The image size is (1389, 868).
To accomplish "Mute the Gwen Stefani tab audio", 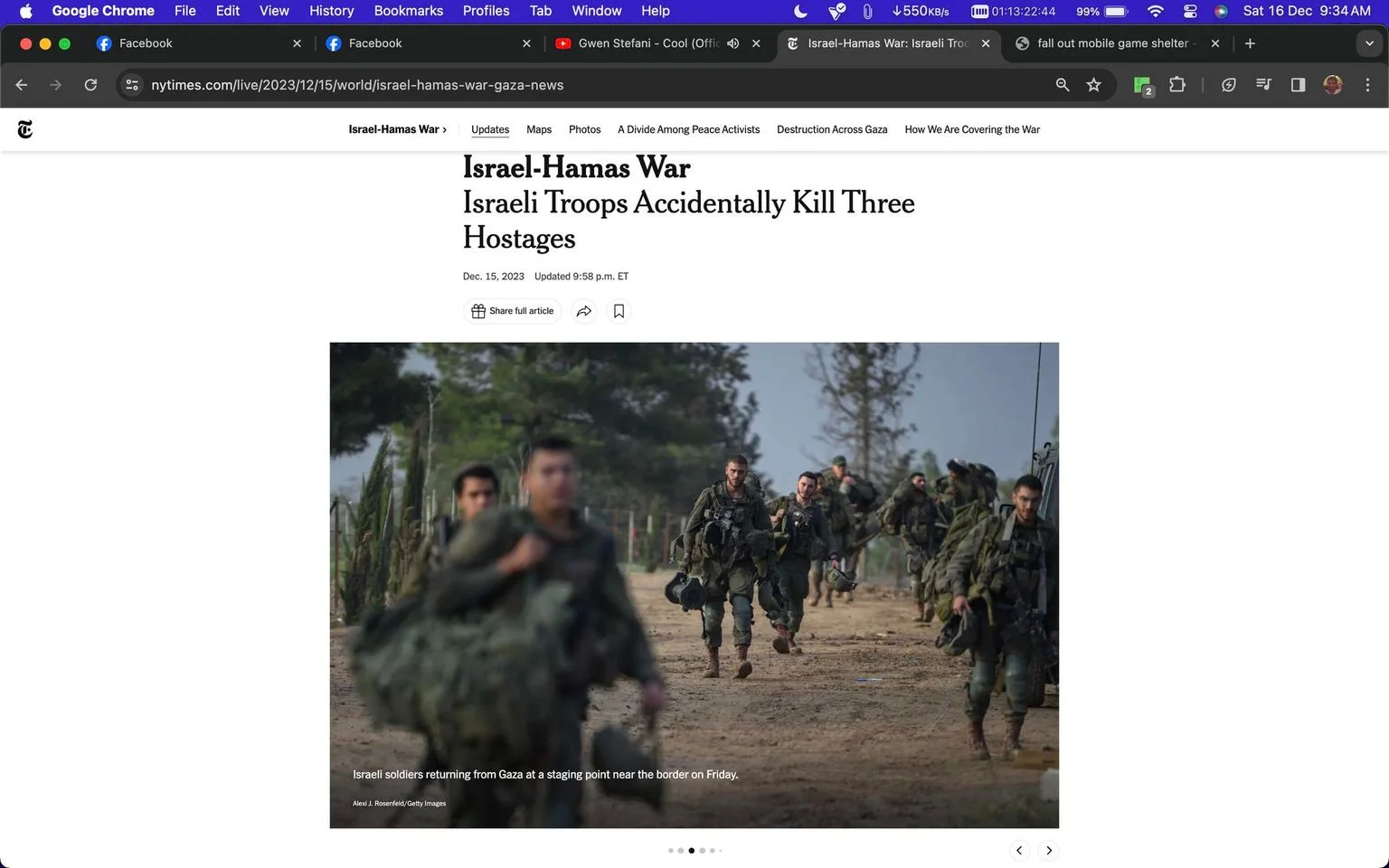I will [x=733, y=43].
